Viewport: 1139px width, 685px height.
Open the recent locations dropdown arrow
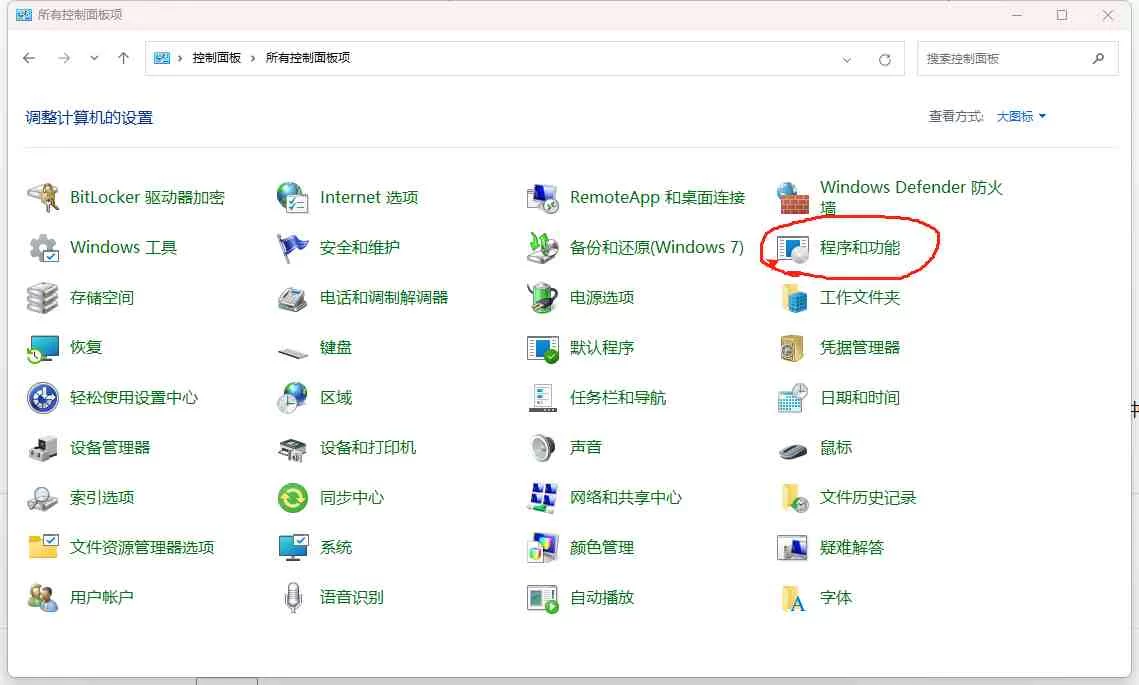pos(94,58)
